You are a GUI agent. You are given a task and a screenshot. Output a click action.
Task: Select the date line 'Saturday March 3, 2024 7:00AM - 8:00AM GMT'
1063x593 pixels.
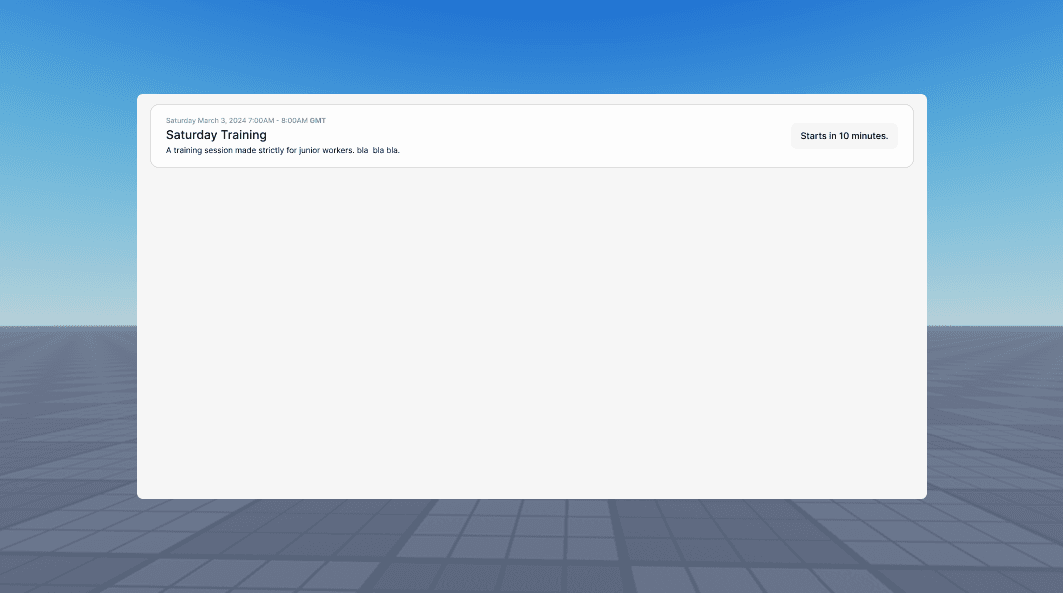(245, 121)
